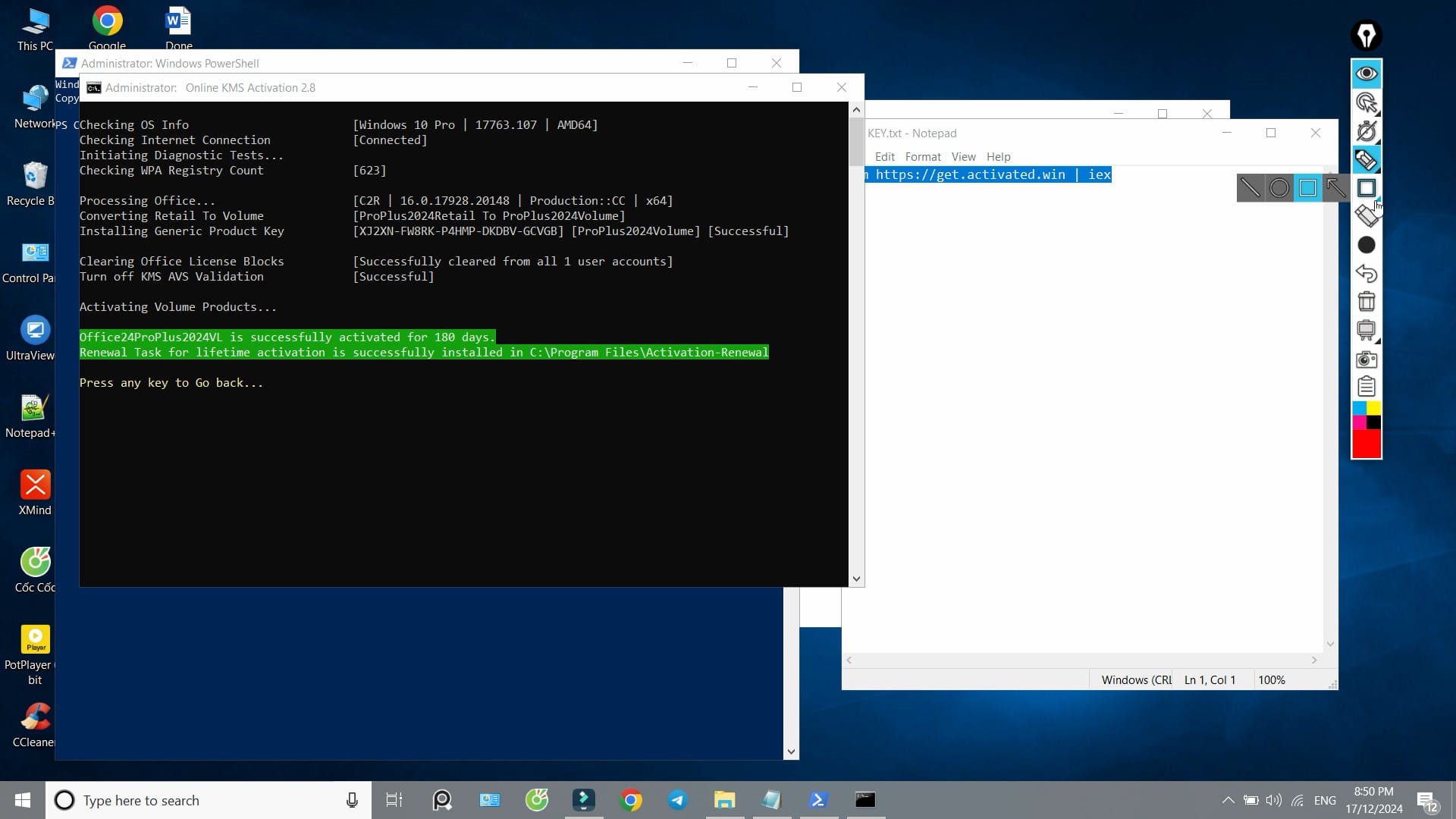
Task: Open the taskbar clock showing 8:50 PM
Action: pos(1374,800)
